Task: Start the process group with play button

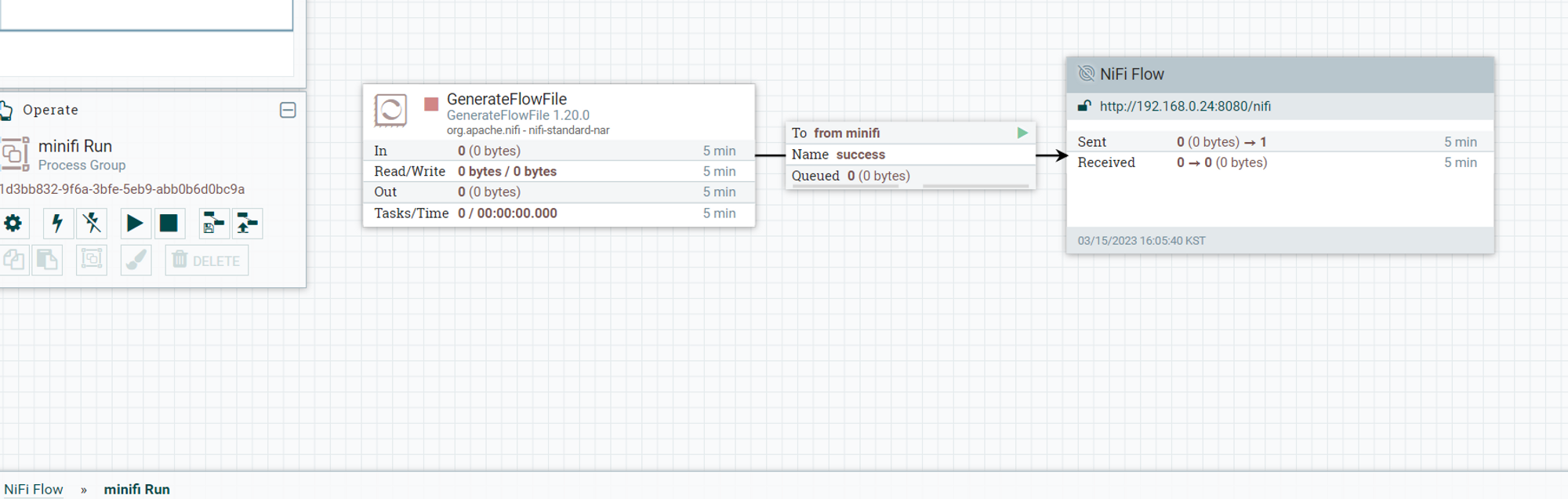Action: coord(135,224)
